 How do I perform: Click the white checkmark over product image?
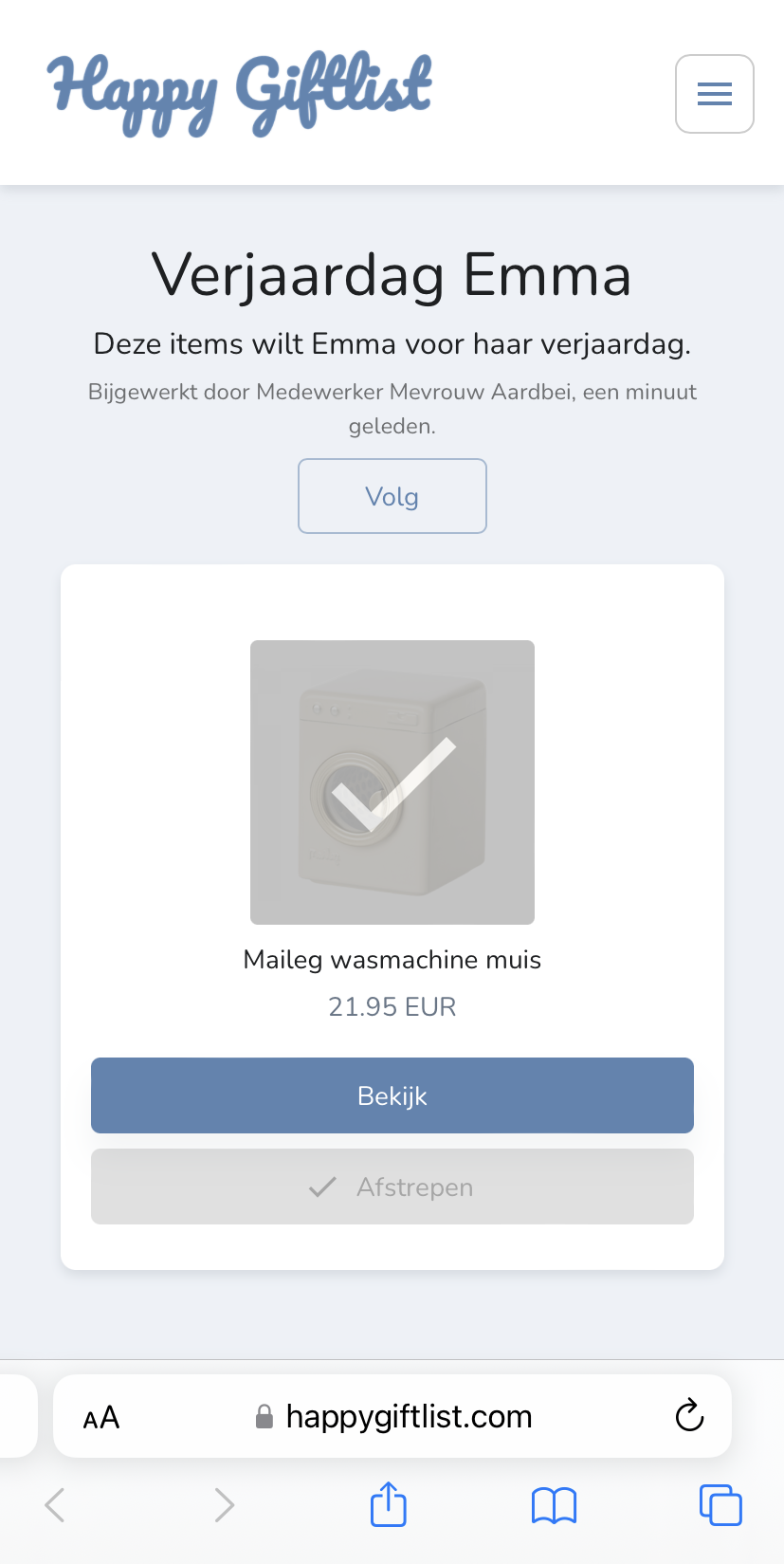[393, 784]
